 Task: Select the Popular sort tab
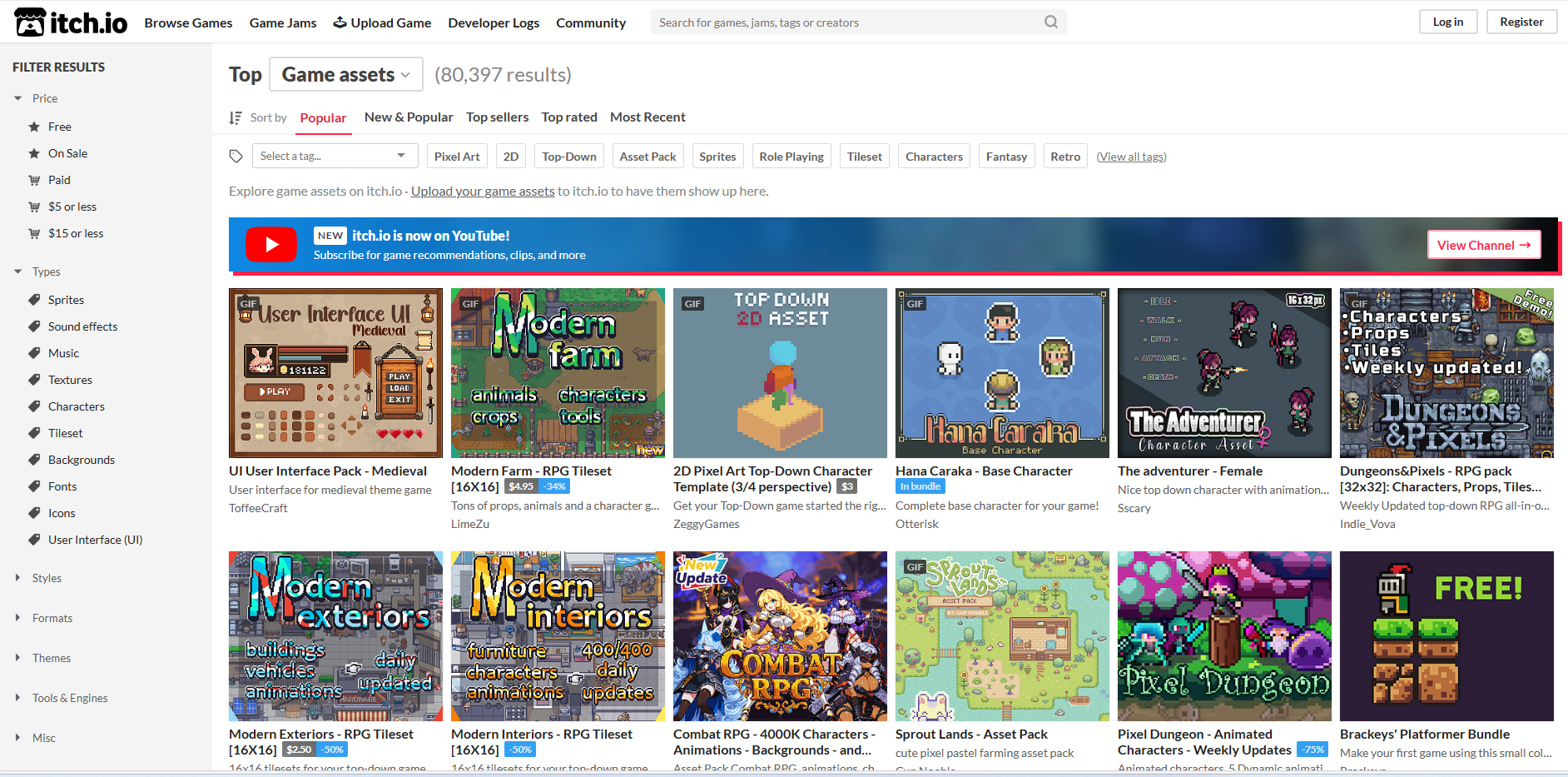point(323,118)
